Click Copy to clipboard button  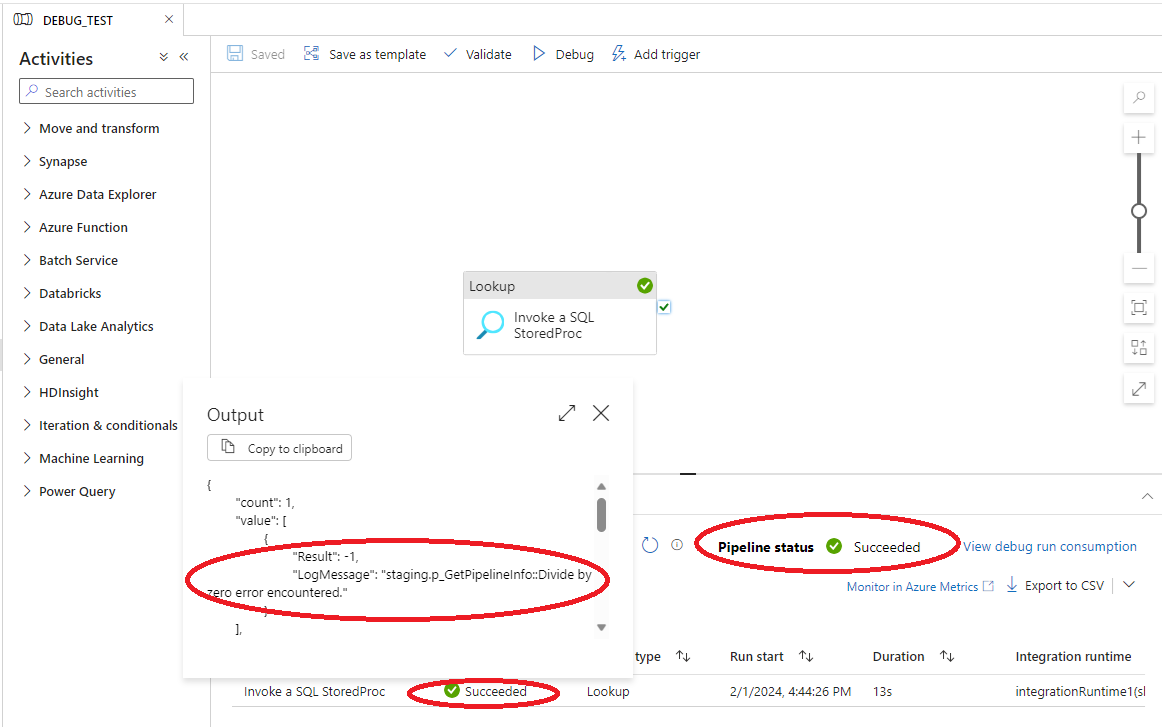pos(279,448)
